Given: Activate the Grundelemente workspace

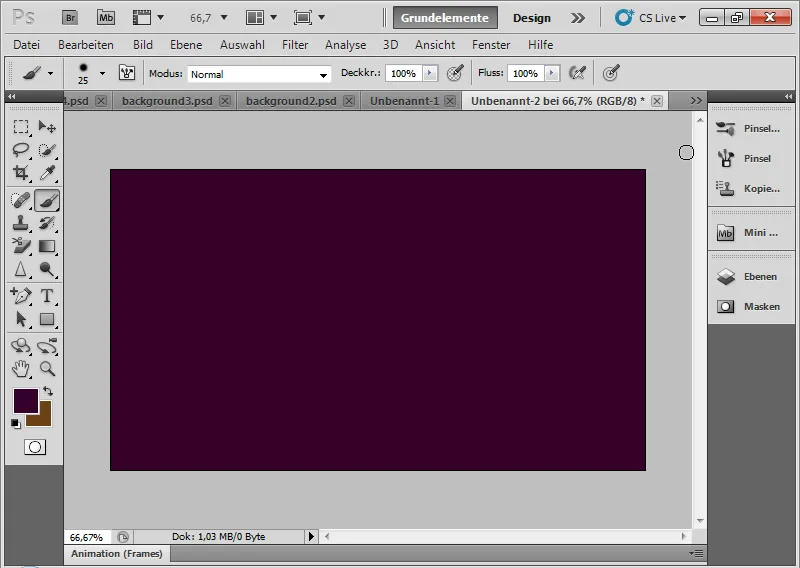Looking at the screenshot, I should point(445,18).
